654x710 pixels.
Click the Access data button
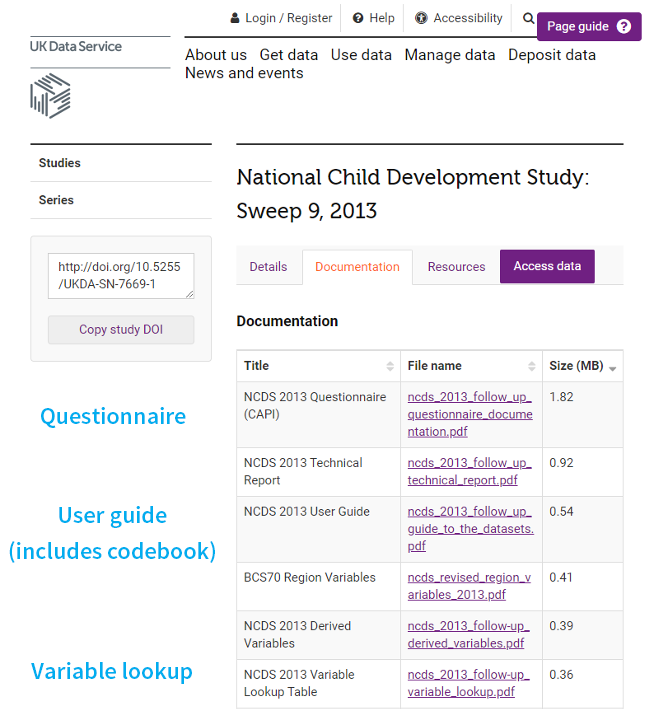coord(547,266)
